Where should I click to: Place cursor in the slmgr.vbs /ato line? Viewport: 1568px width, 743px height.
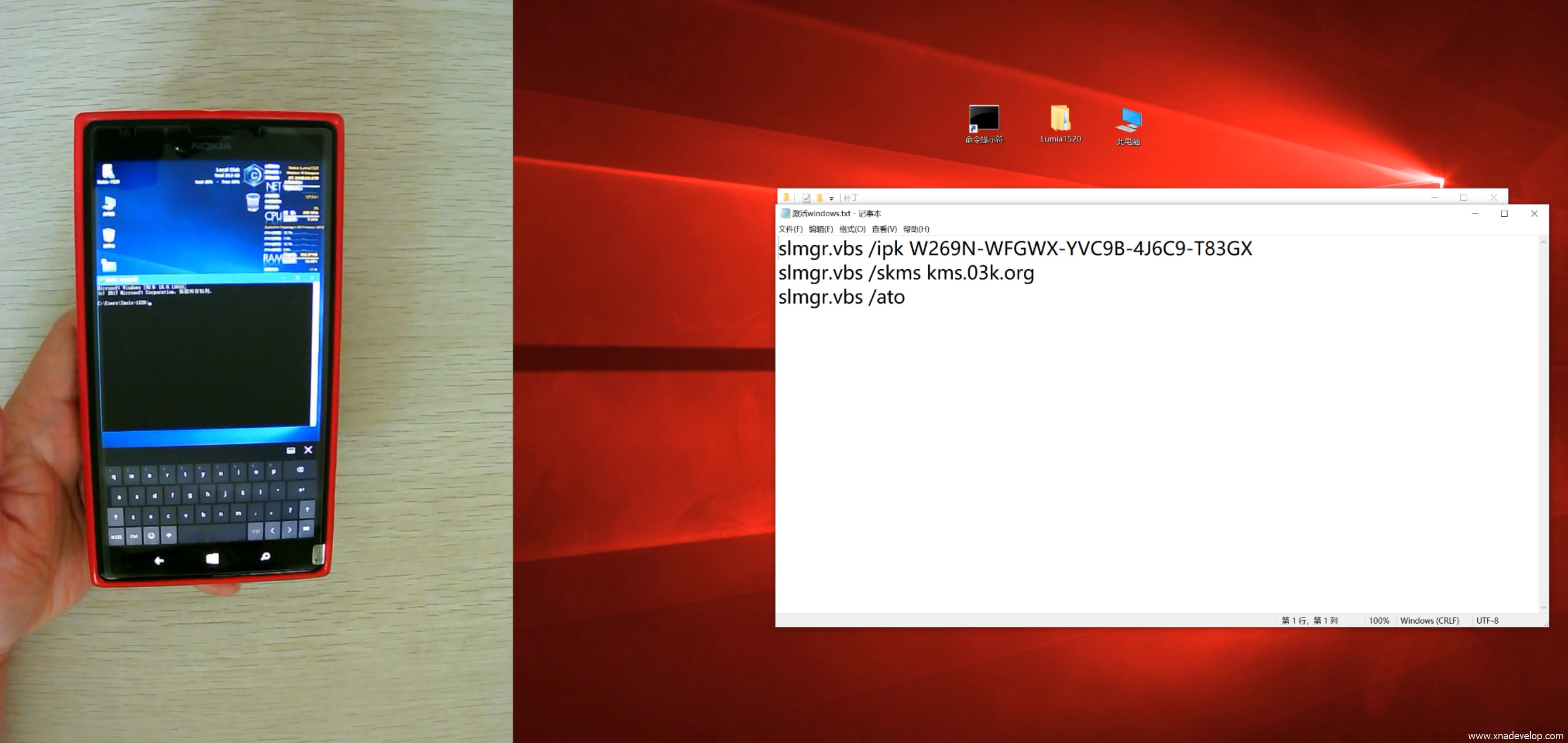point(841,297)
